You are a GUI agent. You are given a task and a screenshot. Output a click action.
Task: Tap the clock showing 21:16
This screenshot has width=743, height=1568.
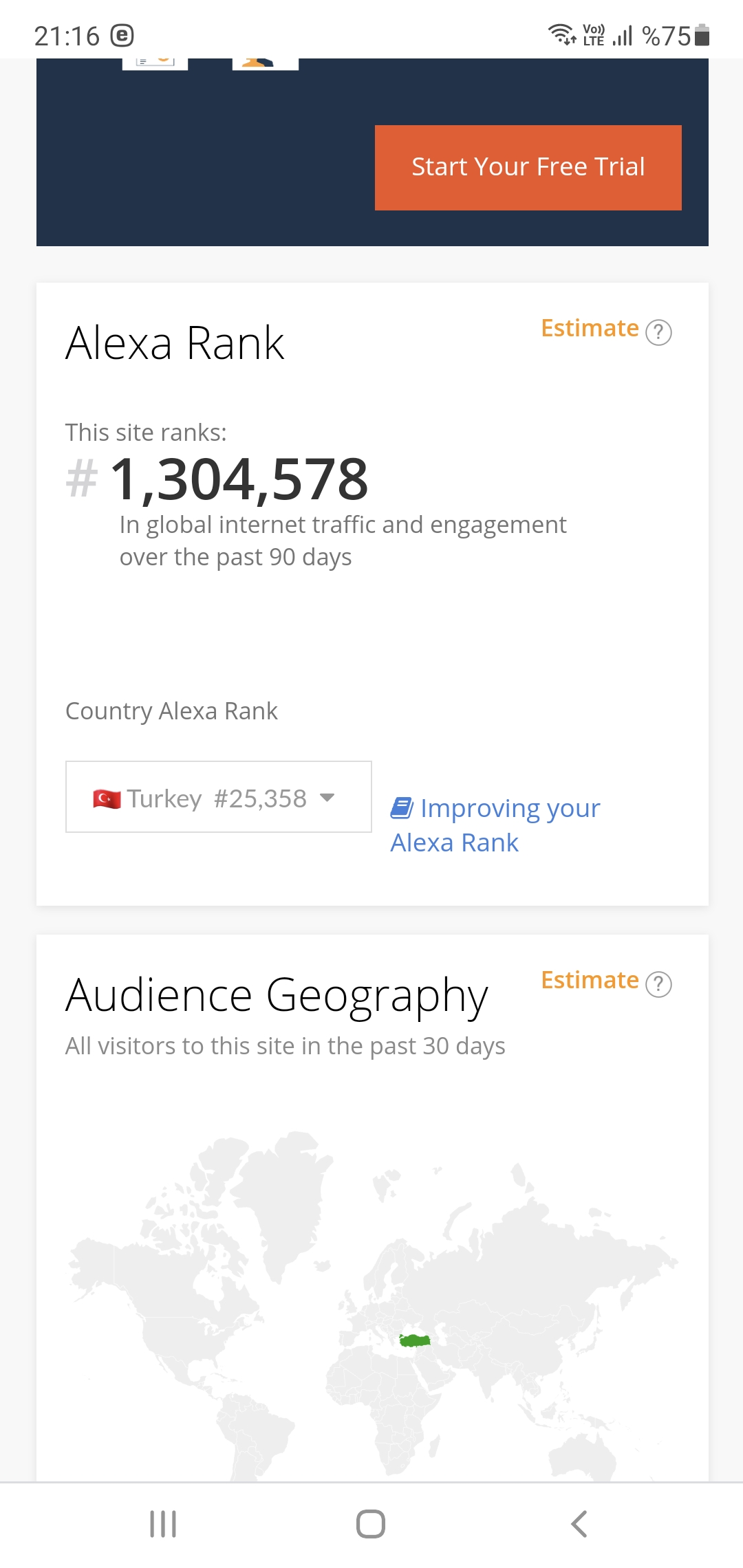(x=67, y=36)
